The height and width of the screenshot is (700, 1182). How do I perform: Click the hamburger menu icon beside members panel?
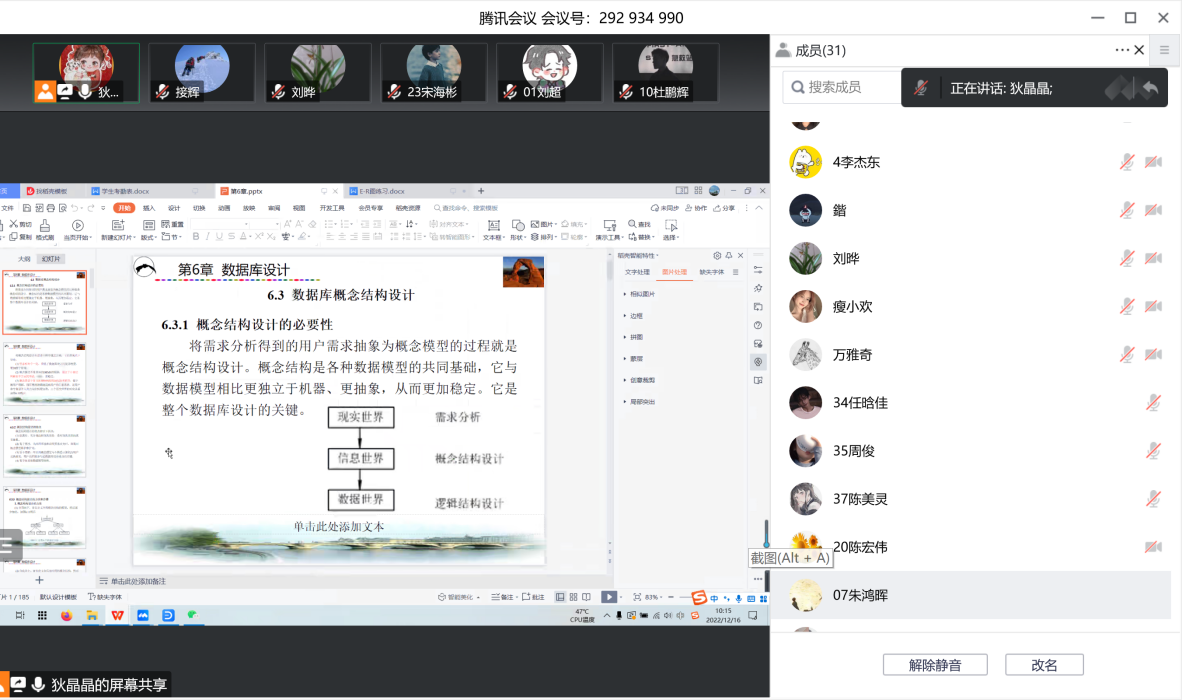[x=1164, y=50]
